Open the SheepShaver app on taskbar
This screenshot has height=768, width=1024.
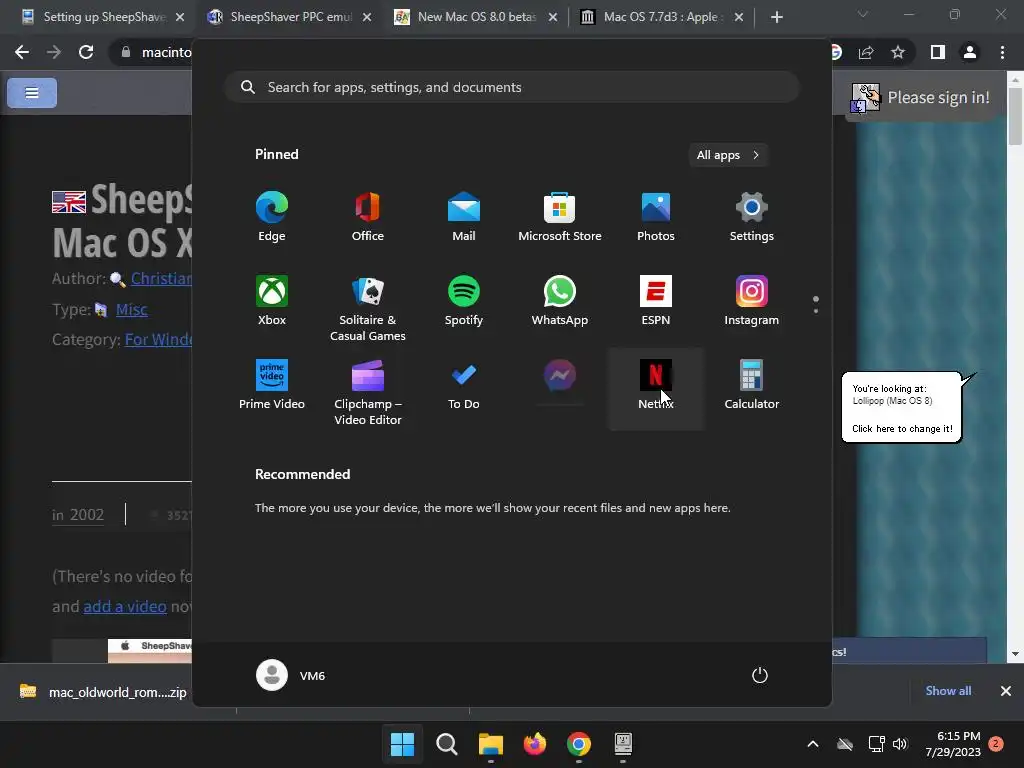pos(623,744)
